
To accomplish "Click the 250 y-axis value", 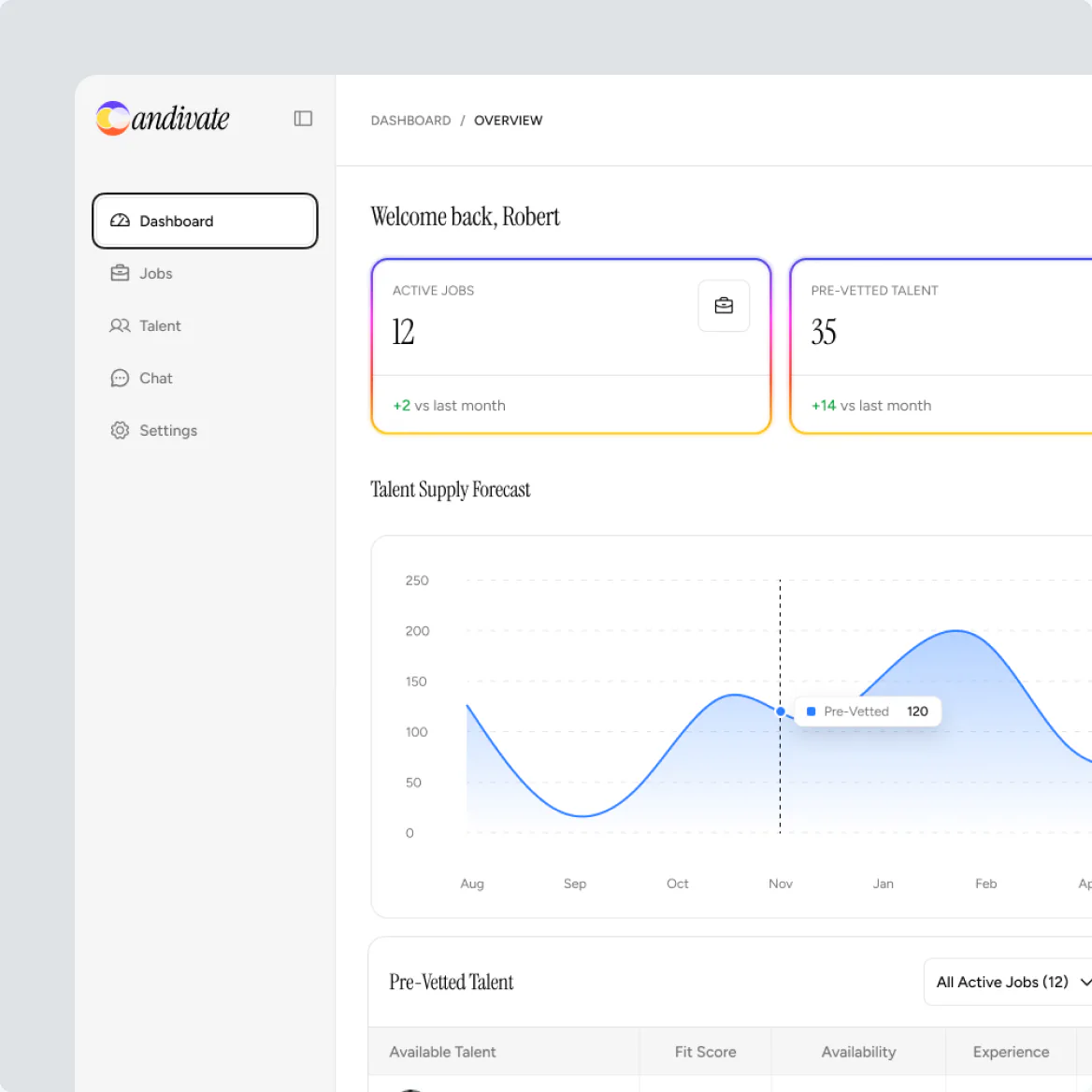I will 416,580.
